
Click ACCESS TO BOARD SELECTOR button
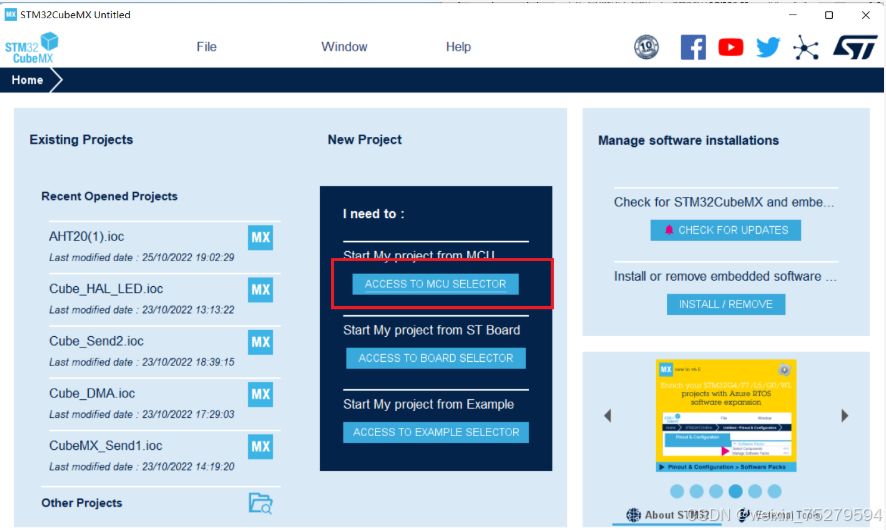point(436,358)
